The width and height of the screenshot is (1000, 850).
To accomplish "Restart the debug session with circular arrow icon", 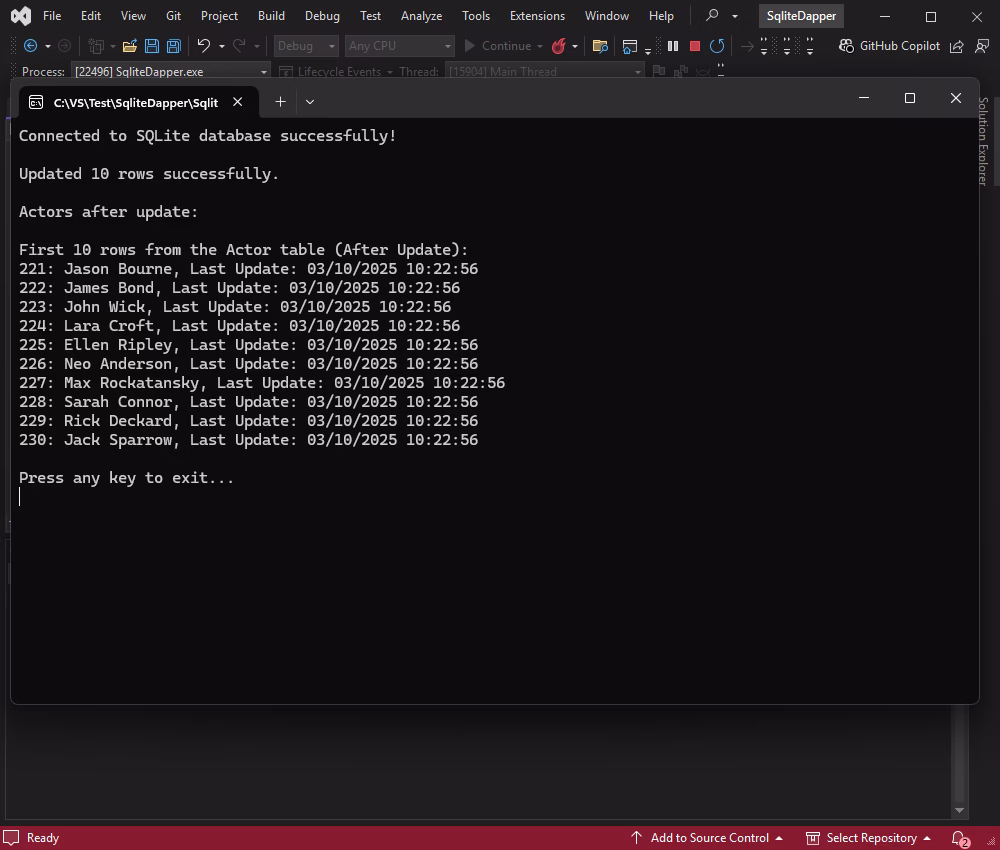I will tap(716, 46).
